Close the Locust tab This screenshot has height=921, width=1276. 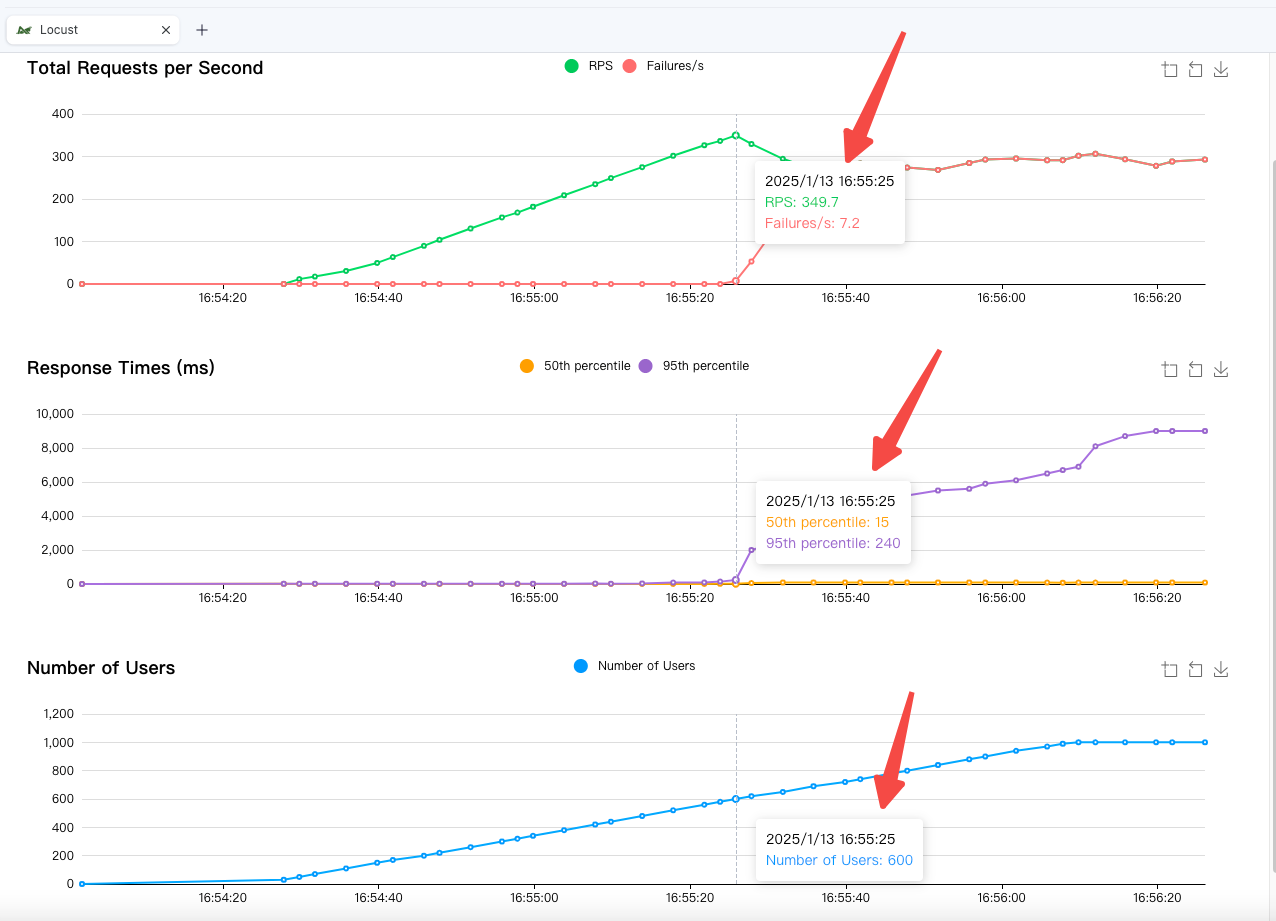point(166,30)
